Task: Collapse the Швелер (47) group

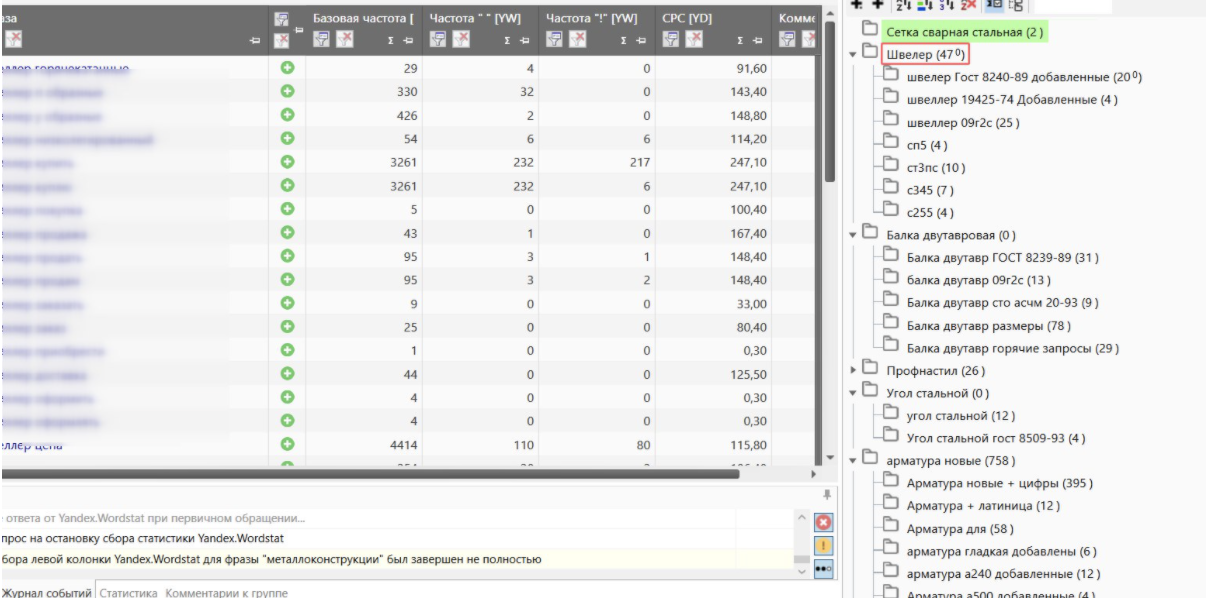Action: tap(853, 54)
